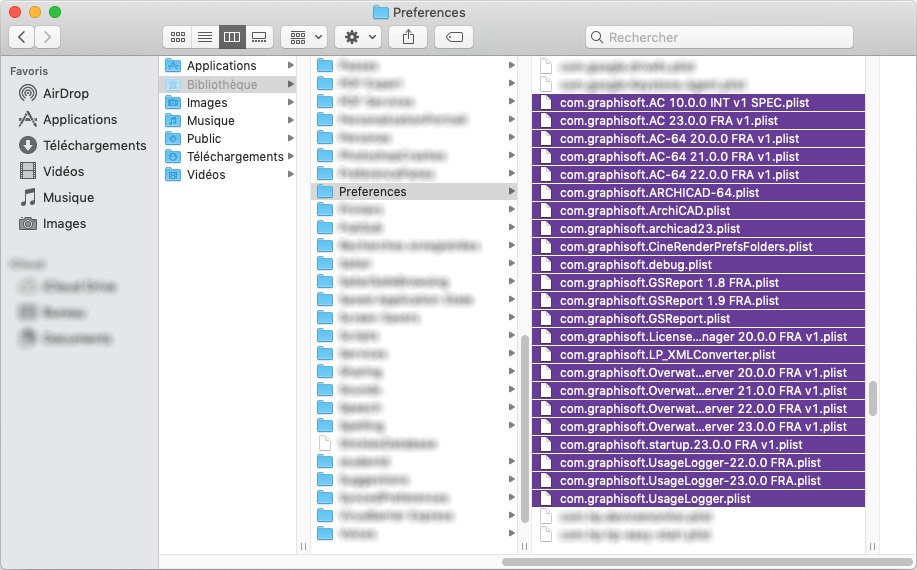The image size is (917, 570).
Task: Expand arrow next to column-one Vidéos folder
Action: point(291,174)
